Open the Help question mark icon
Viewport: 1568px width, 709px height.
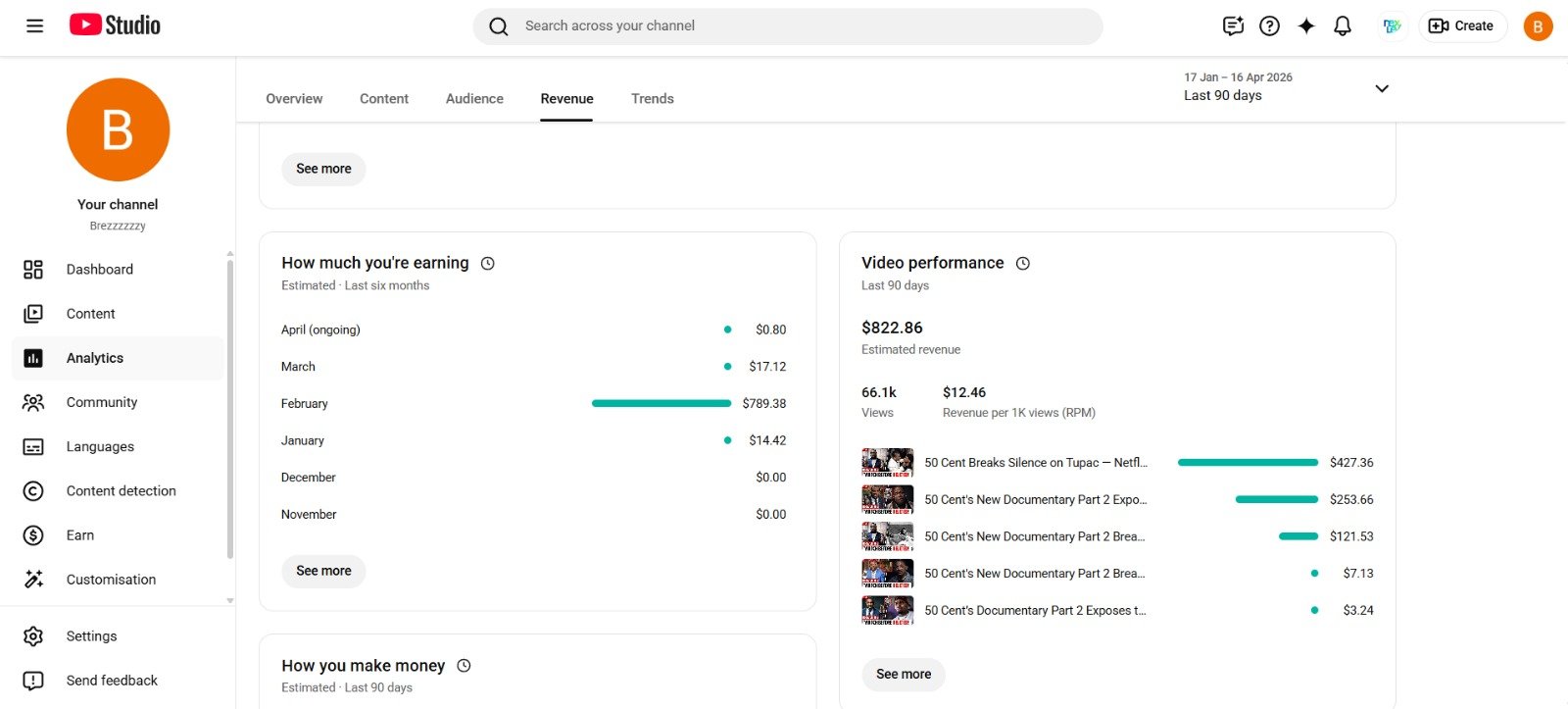click(x=1269, y=26)
